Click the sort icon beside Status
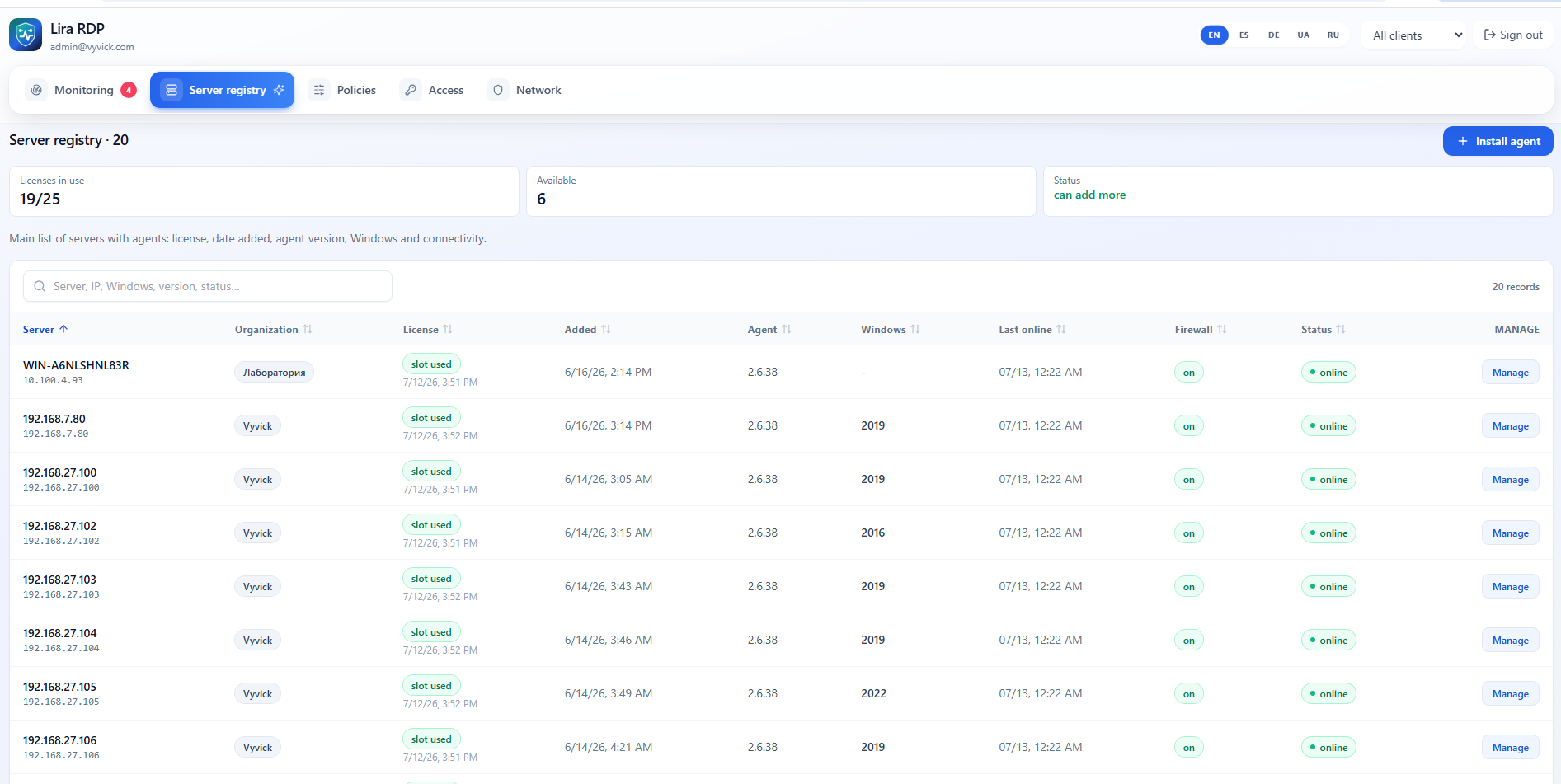This screenshot has width=1561, height=784. coord(1341,329)
